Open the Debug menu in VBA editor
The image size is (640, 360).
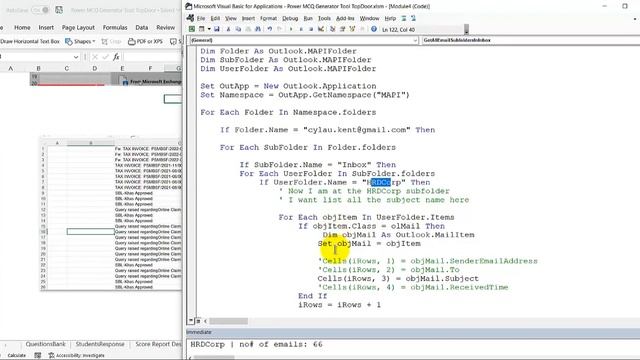point(290,18)
